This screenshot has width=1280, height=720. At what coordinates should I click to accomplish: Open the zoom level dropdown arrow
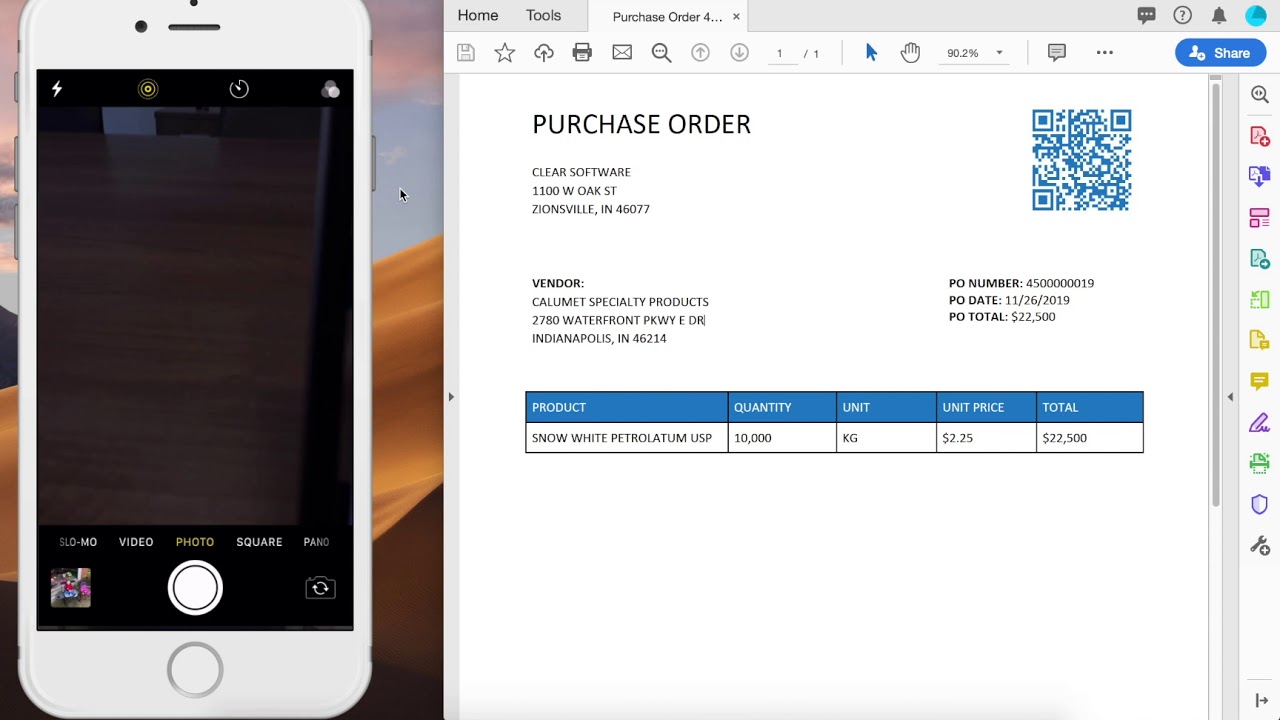coord(999,53)
